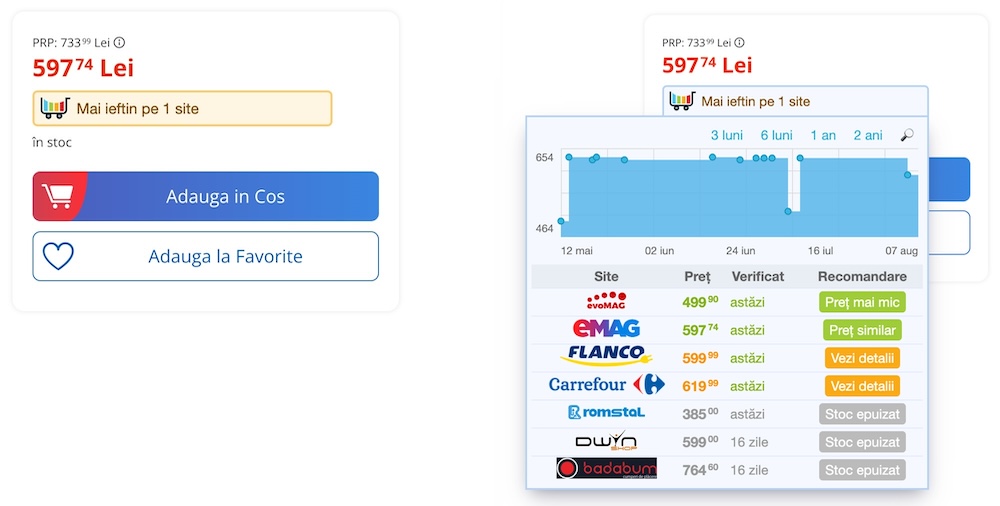Select the 2 ani chart range
The height and width of the screenshot is (506, 1000).
coord(868,135)
